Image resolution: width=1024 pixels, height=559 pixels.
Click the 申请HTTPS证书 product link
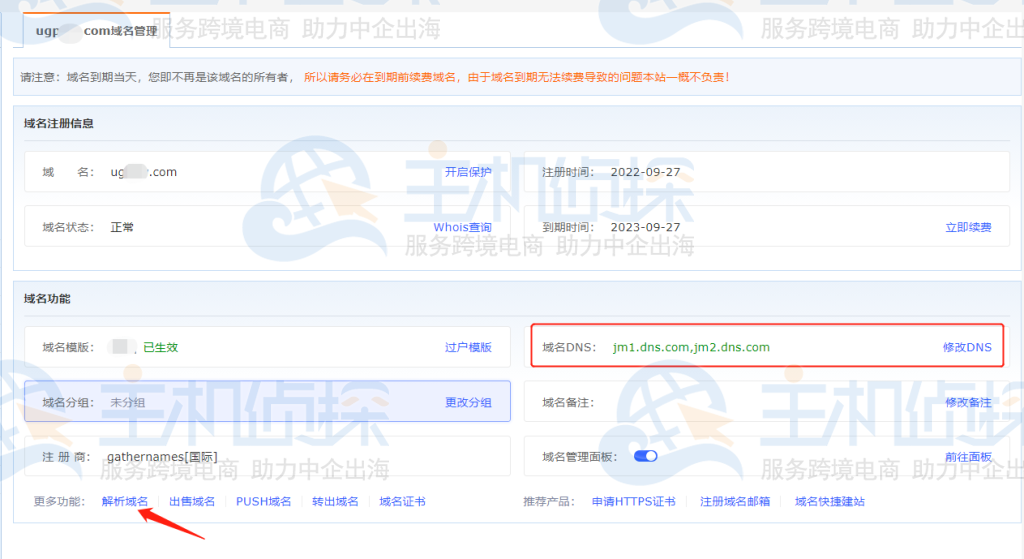coord(633,502)
